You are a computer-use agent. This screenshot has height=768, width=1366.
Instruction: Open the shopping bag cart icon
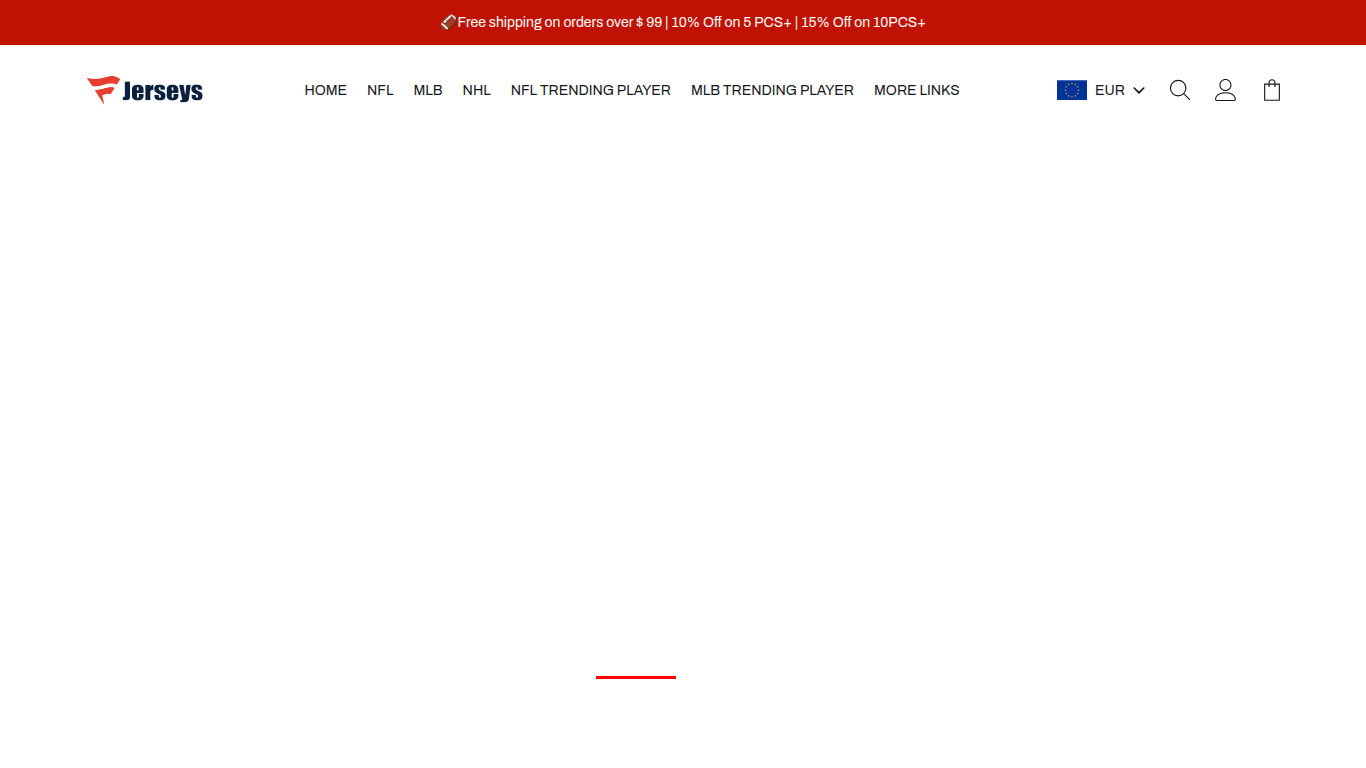click(x=1272, y=90)
